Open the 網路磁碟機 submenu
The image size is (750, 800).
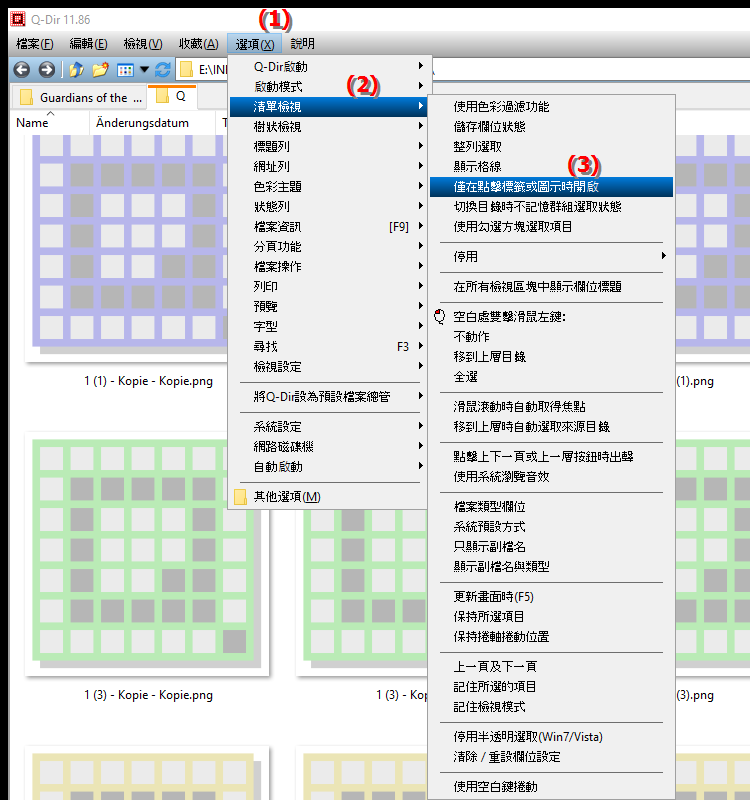click(328, 446)
